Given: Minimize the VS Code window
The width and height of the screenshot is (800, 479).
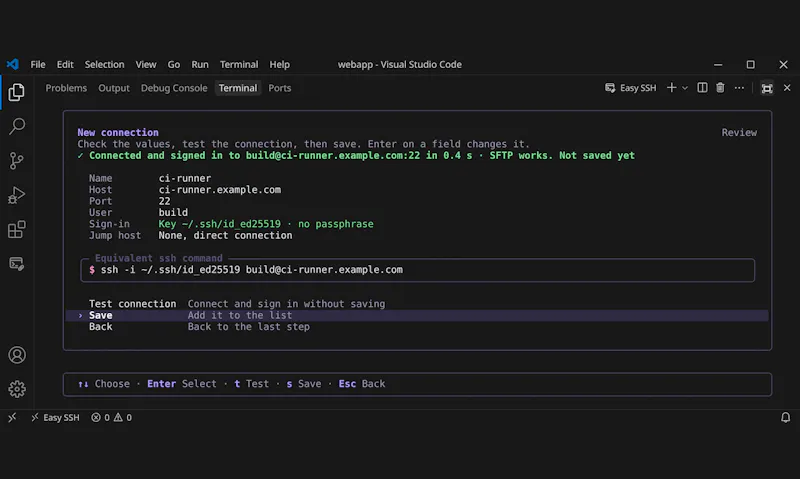Looking at the screenshot, I should (718, 64).
